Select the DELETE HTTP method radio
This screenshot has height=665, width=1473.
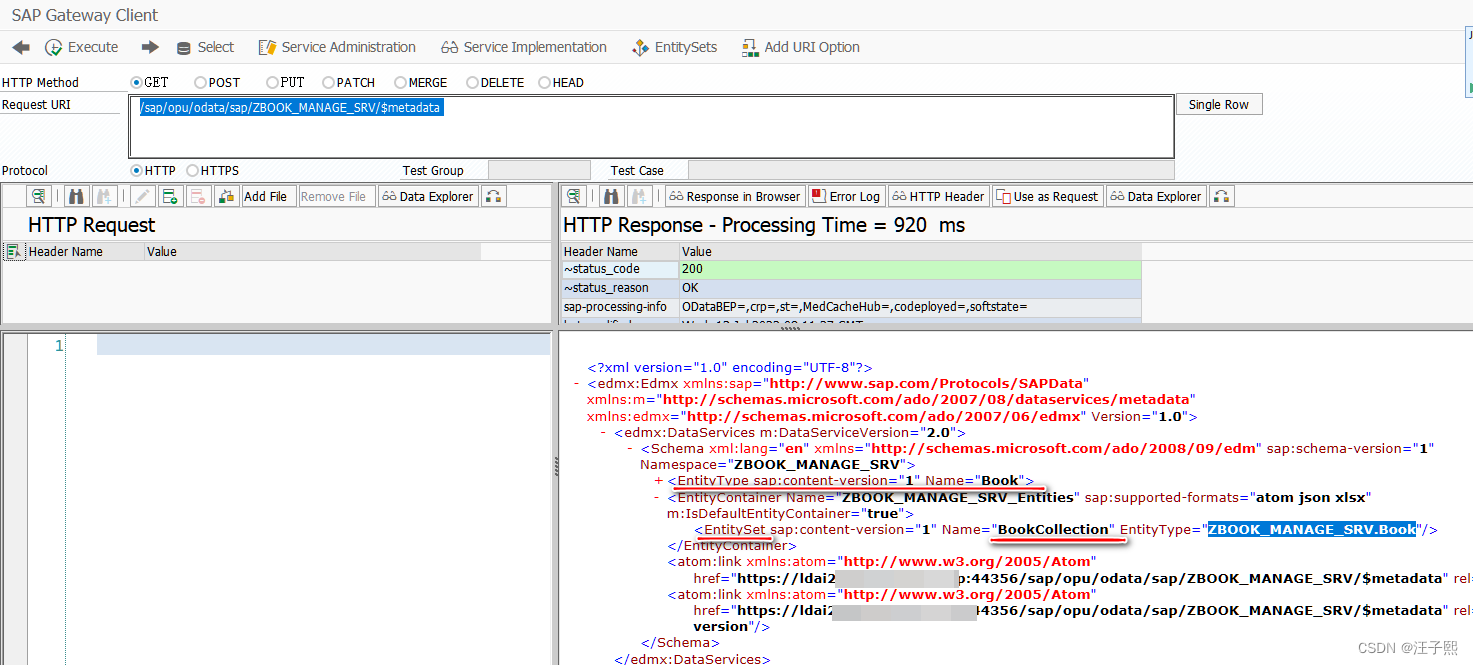pos(473,83)
